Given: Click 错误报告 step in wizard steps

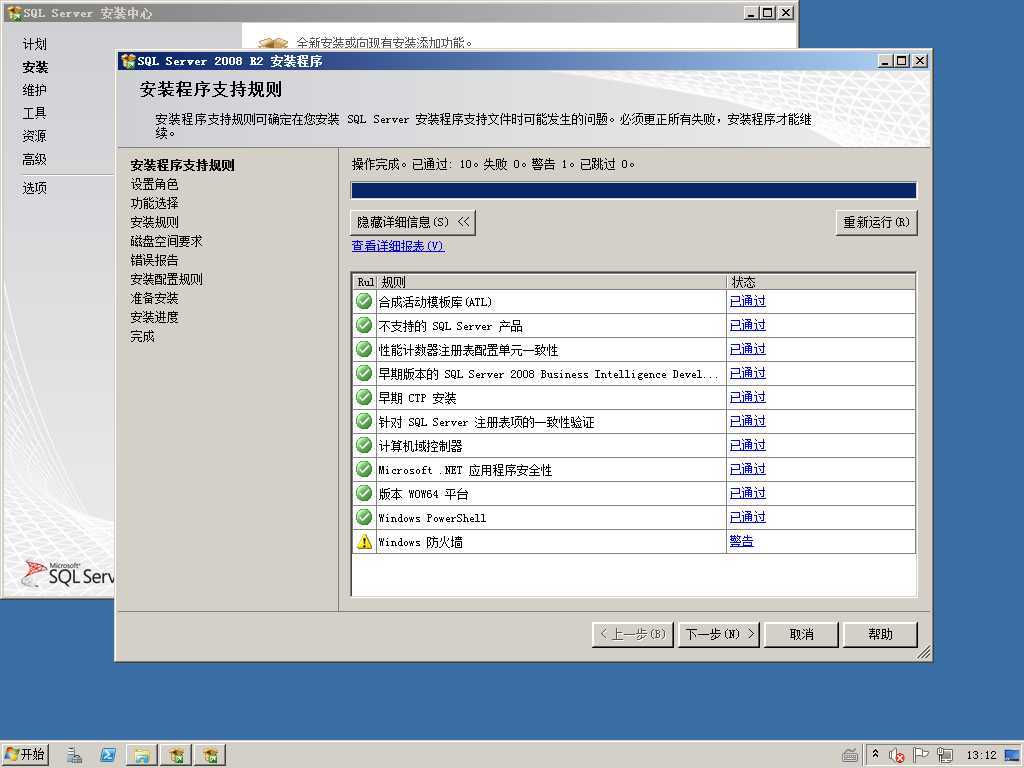Looking at the screenshot, I should point(154,260).
